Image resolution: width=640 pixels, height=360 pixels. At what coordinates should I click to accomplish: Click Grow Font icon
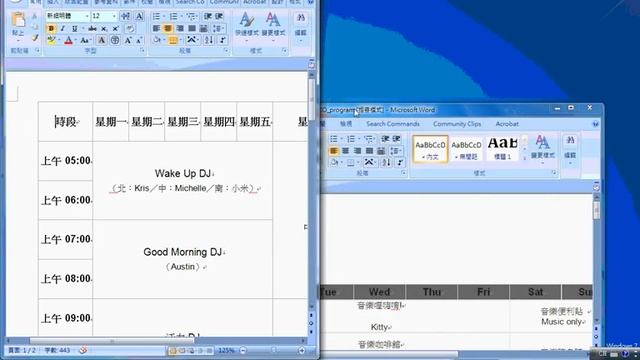(x=128, y=40)
